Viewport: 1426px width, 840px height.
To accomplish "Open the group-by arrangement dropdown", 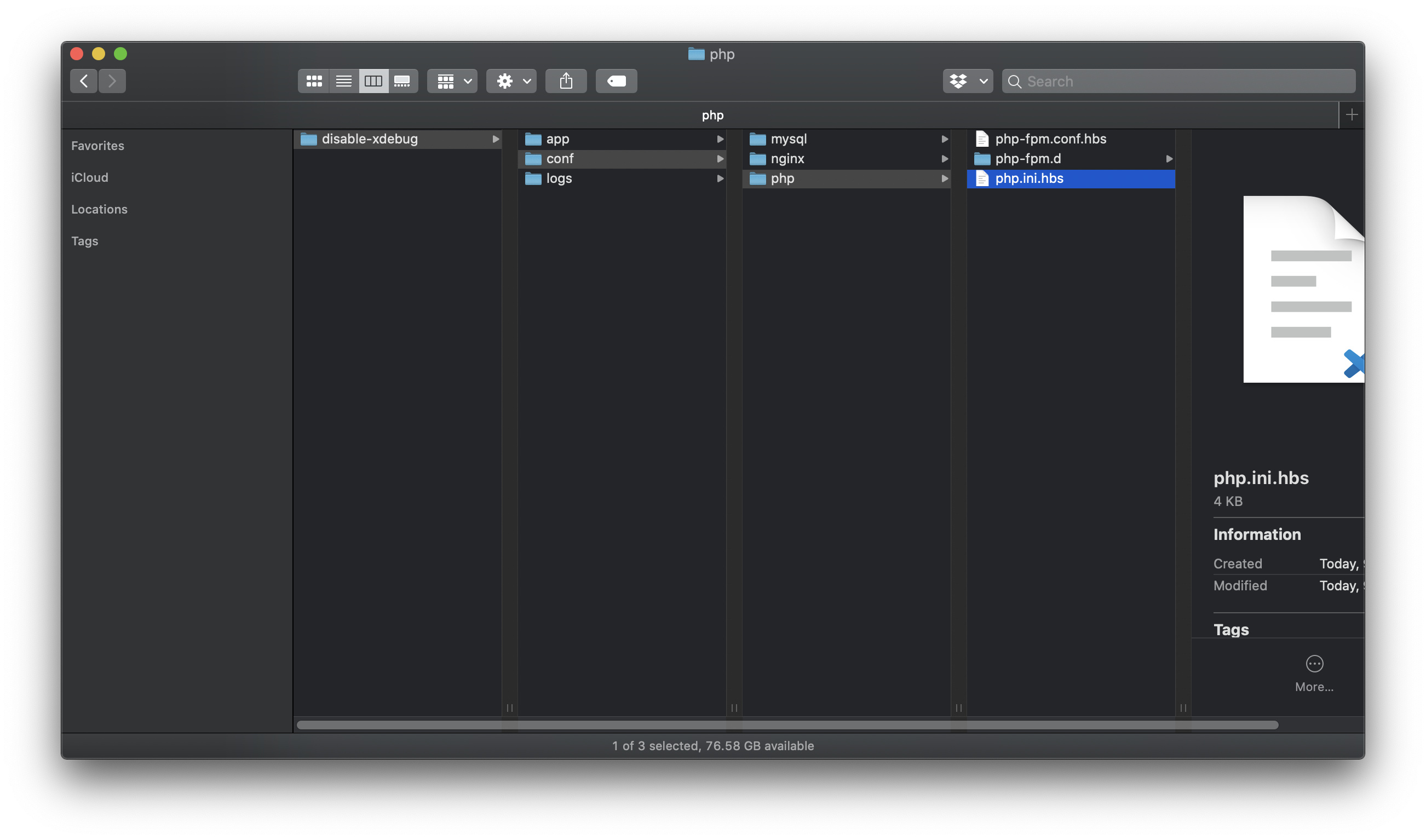I will [x=452, y=81].
